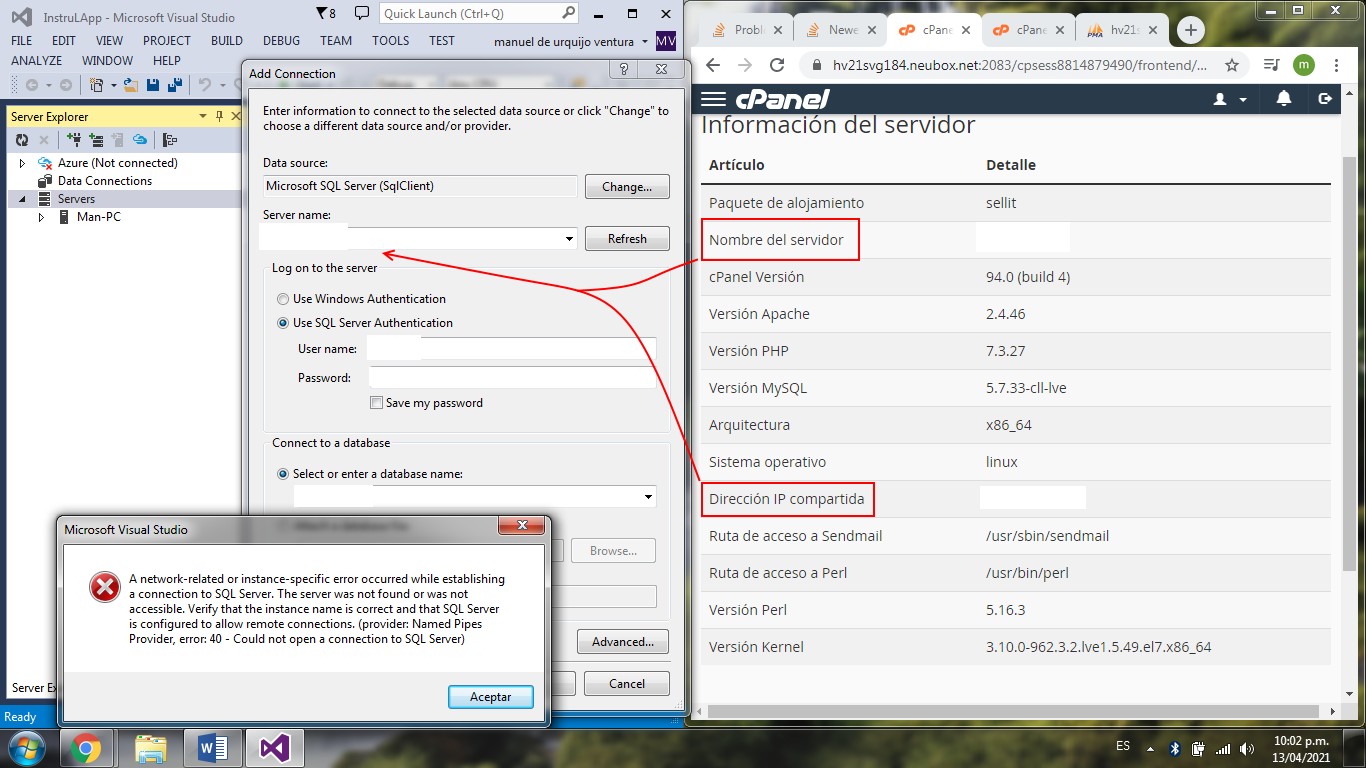Click the Chrome reload button
The width and height of the screenshot is (1366, 768).
pyautogui.click(x=777, y=65)
